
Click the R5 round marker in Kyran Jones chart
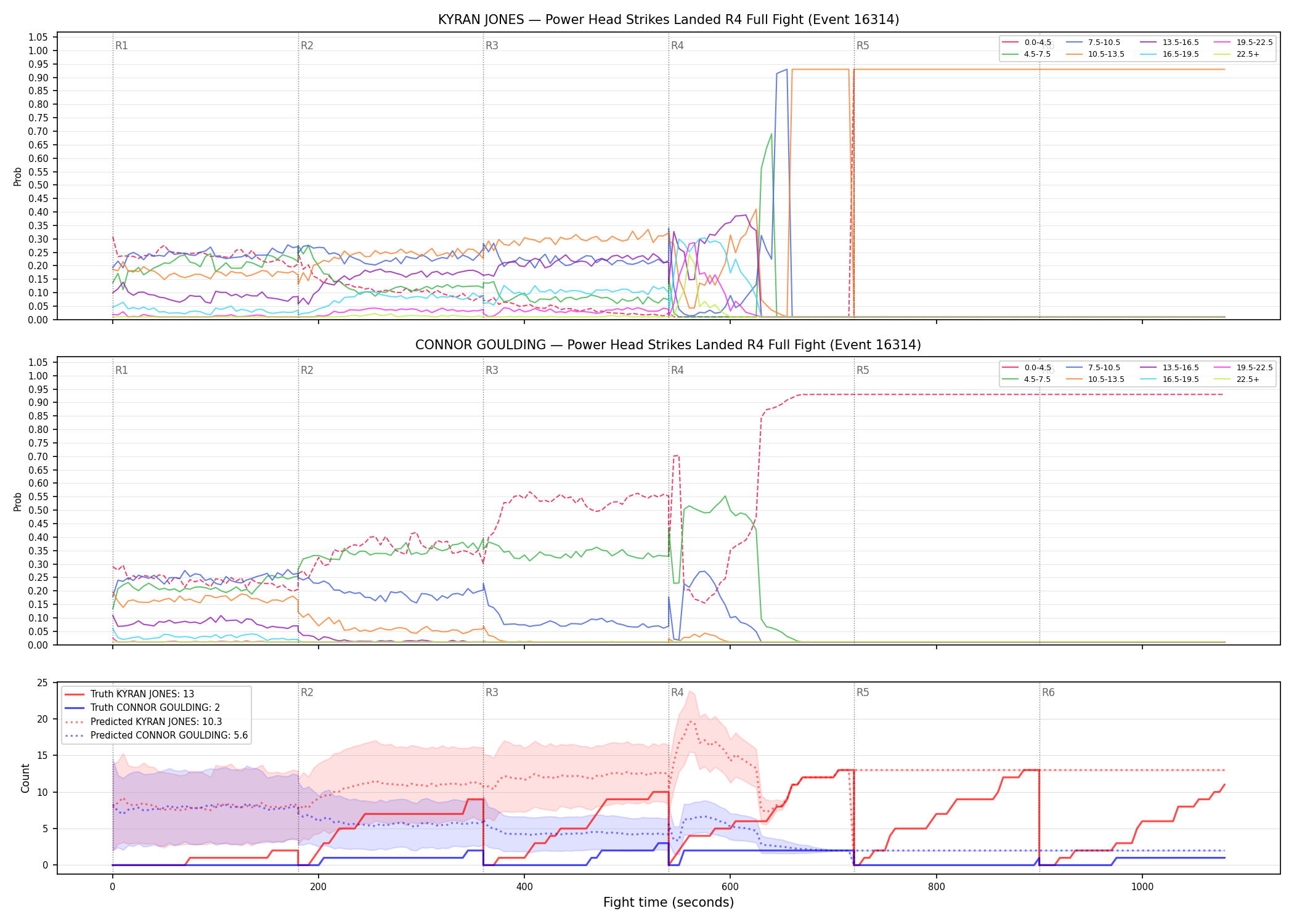(863, 46)
